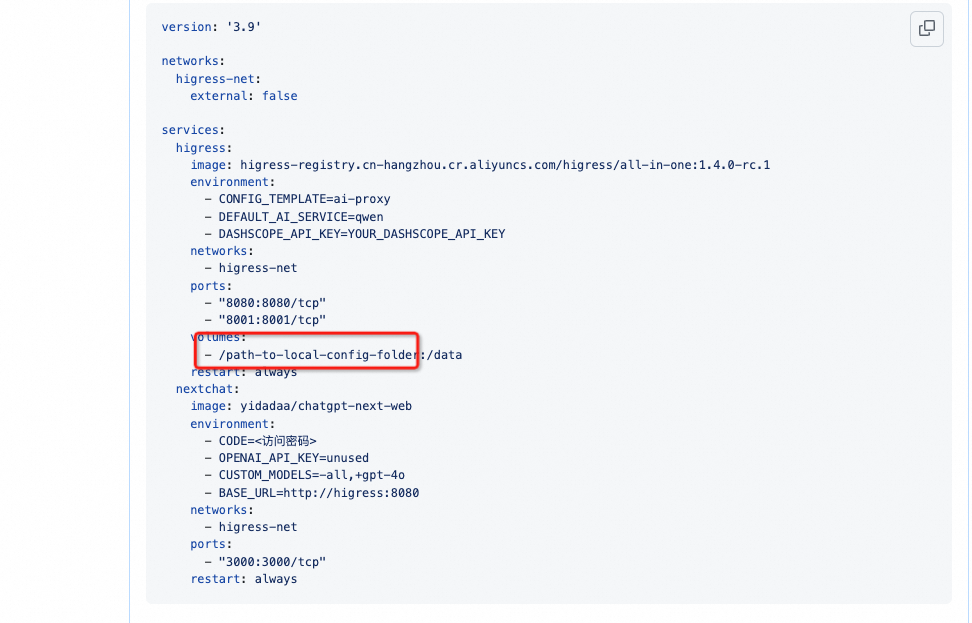Click the yidadaa/chatgpt-next-web image name

(x=326, y=407)
